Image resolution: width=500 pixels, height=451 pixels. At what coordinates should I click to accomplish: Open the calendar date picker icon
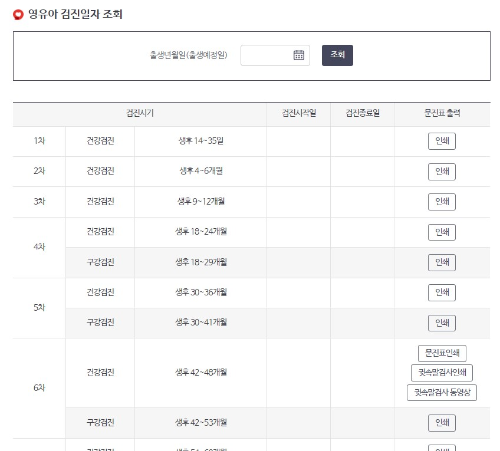click(x=298, y=55)
